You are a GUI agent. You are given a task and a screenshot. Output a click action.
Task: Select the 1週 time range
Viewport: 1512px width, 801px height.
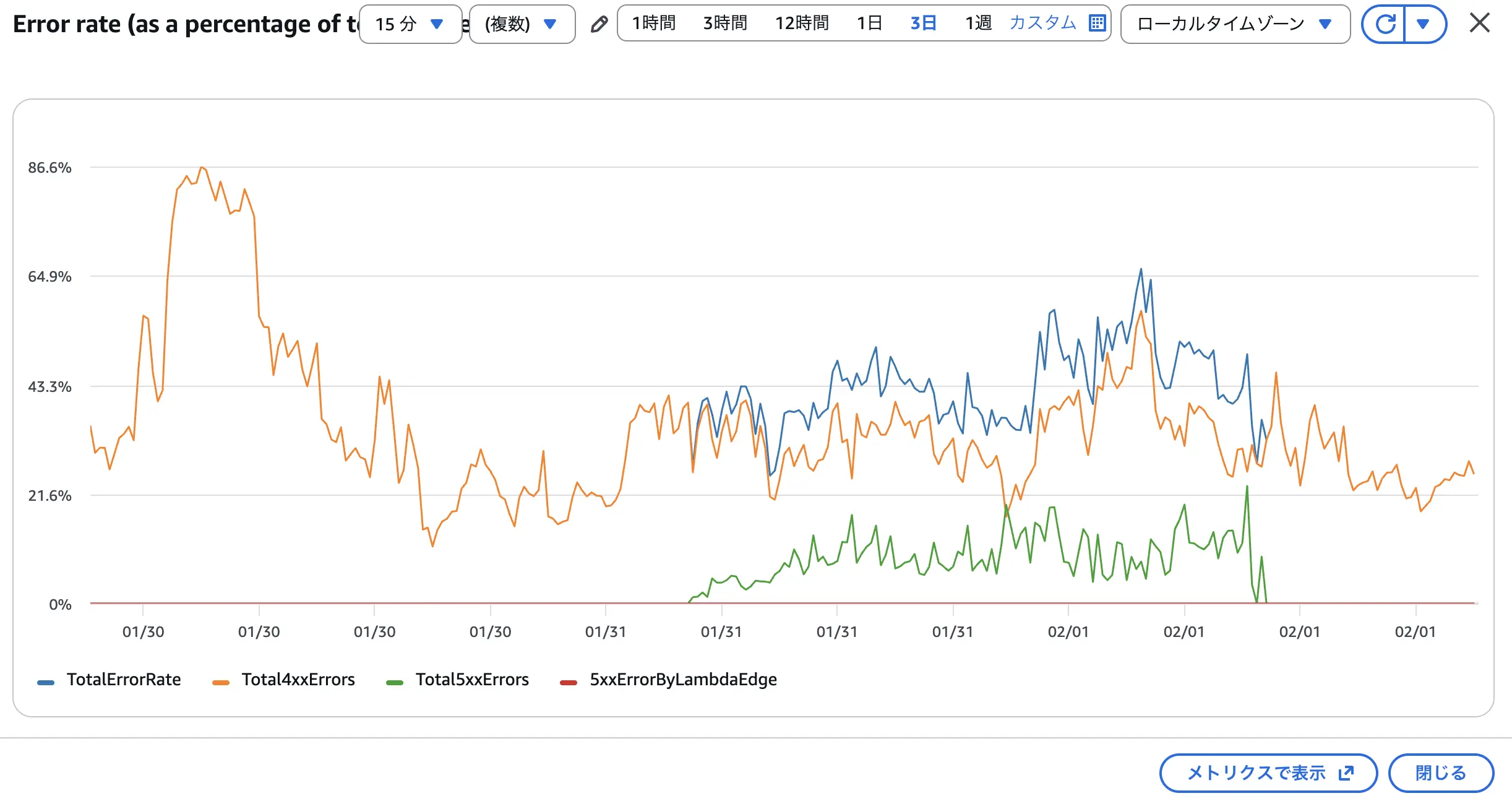coord(978,24)
